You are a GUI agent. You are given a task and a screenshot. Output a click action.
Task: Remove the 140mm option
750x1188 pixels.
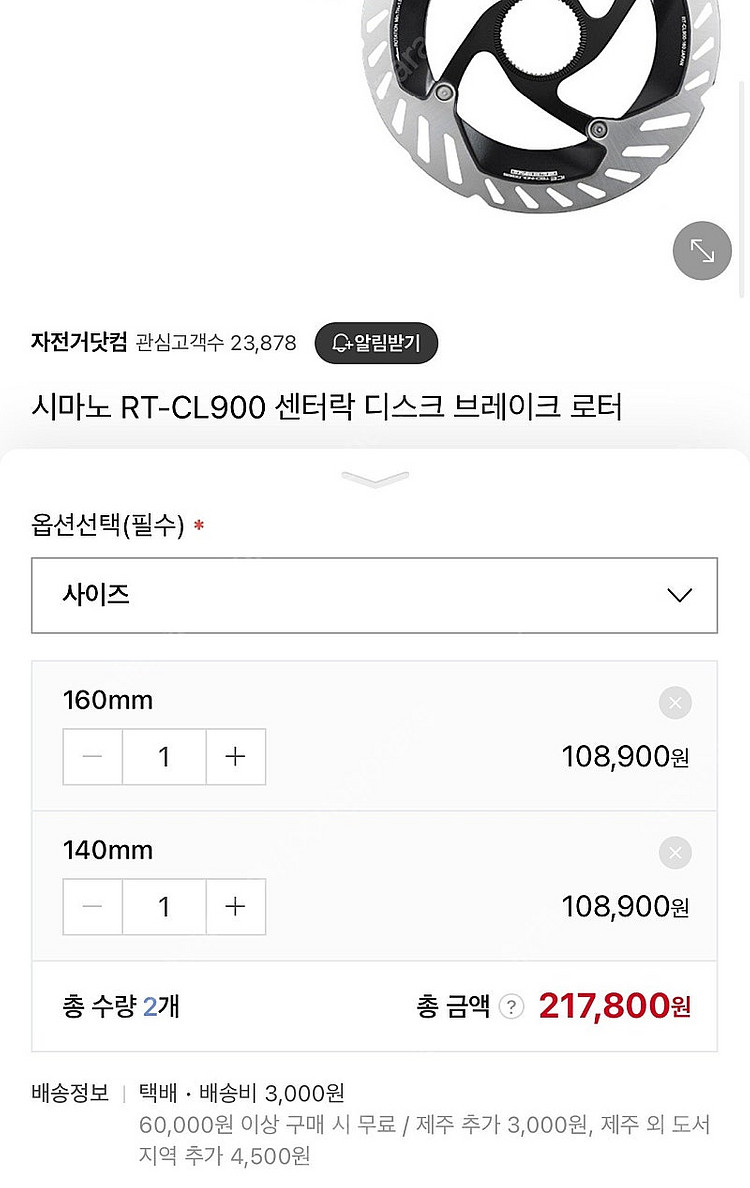point(675,853)
